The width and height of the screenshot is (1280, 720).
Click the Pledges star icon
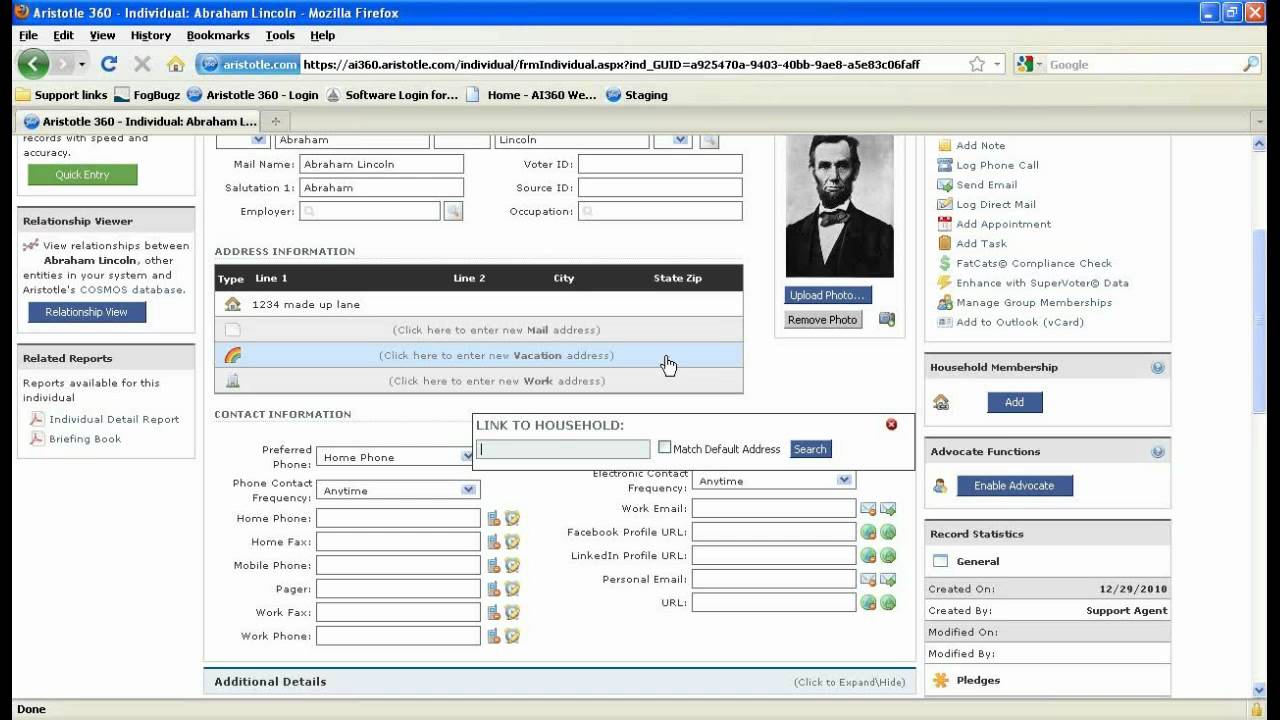[x=940, y=681]
